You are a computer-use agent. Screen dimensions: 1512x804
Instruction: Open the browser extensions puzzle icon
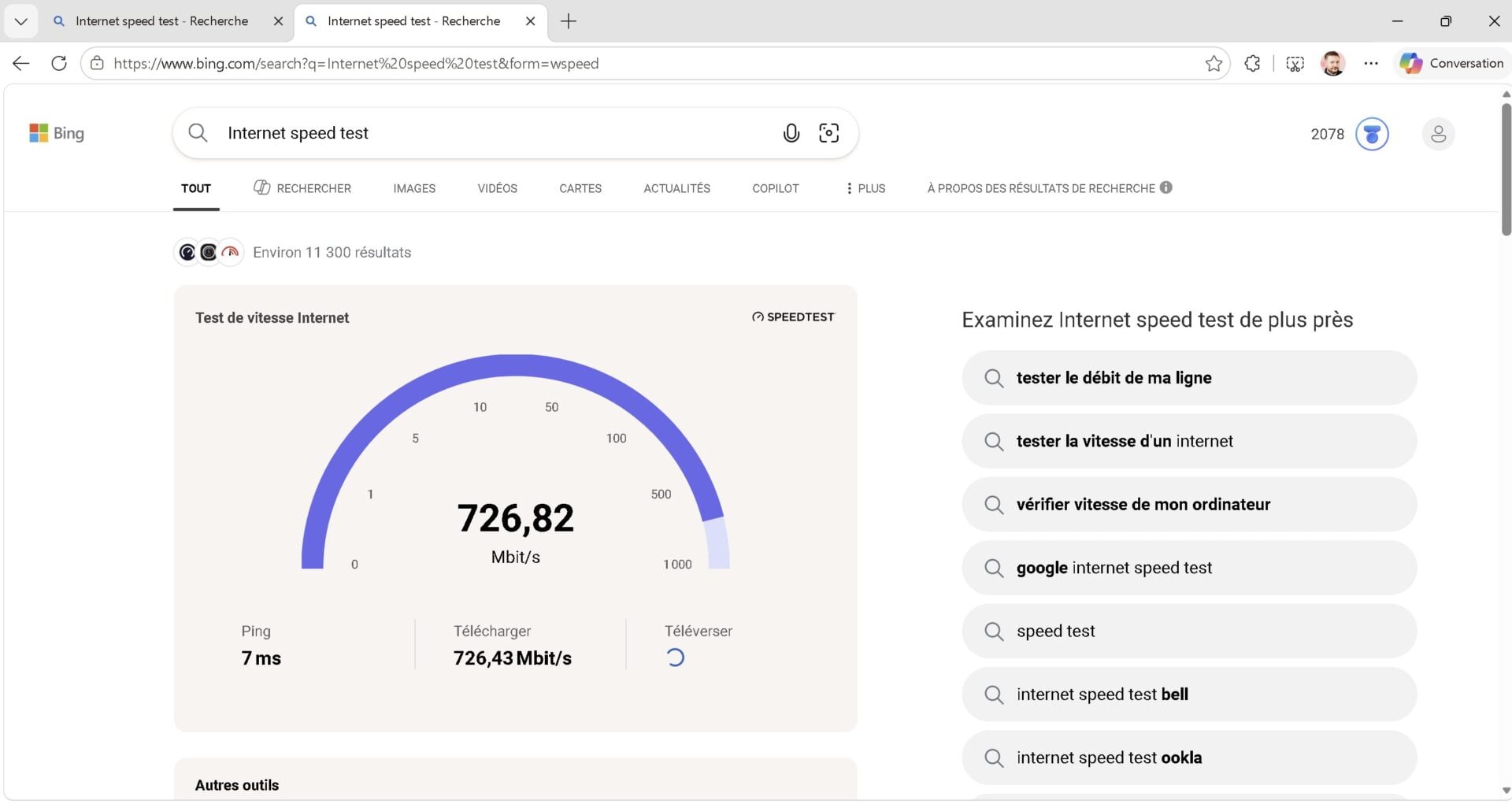pos(1252,63)
